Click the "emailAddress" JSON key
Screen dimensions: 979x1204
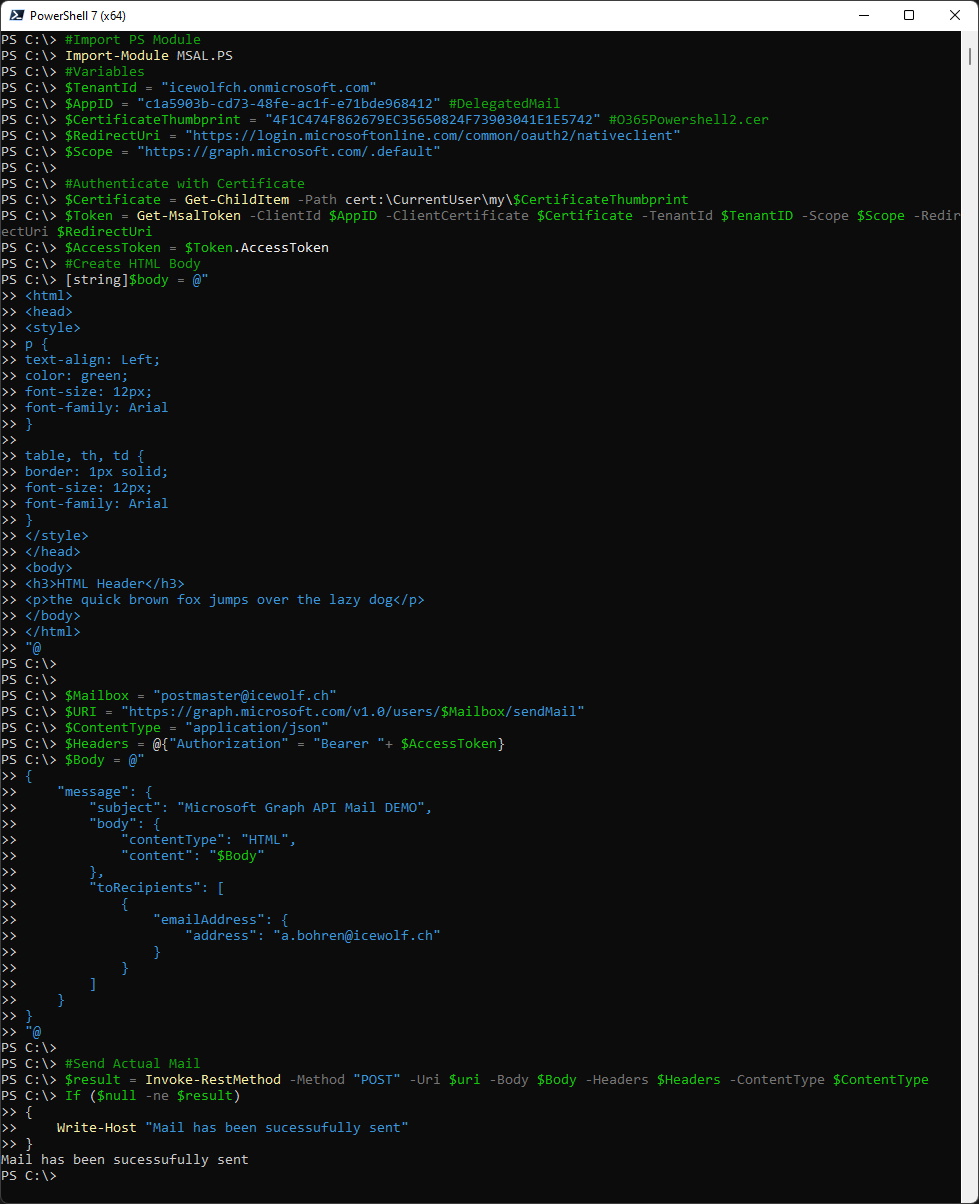209,920
